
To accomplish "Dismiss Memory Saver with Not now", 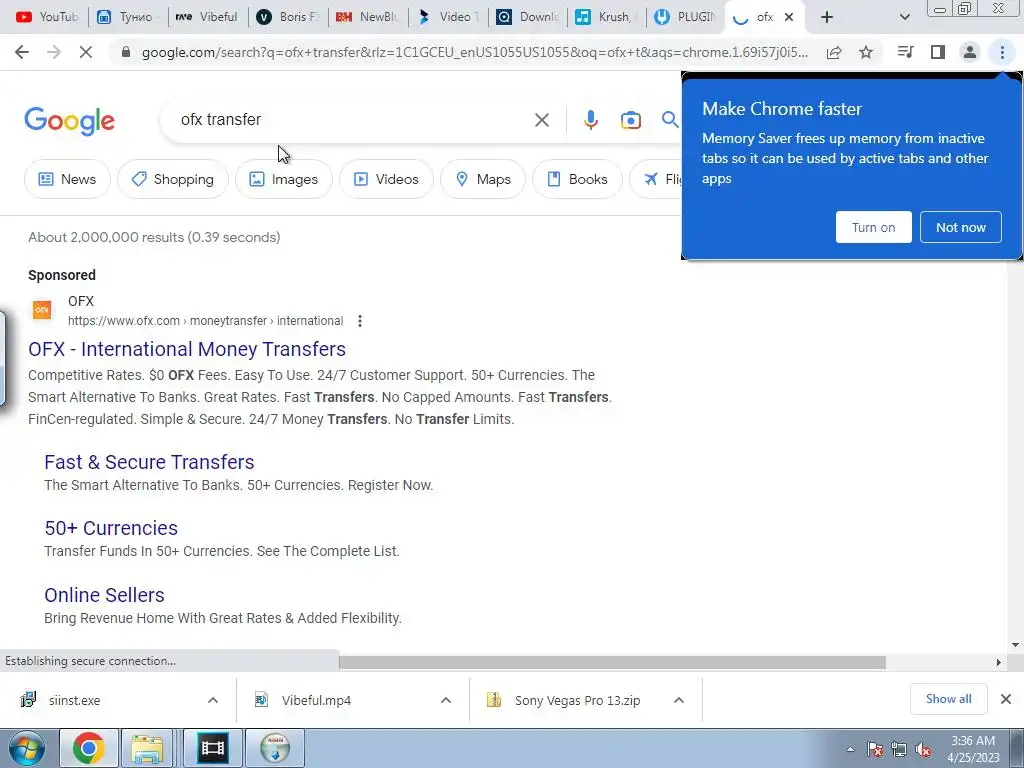I will click(x=961, y=227).
